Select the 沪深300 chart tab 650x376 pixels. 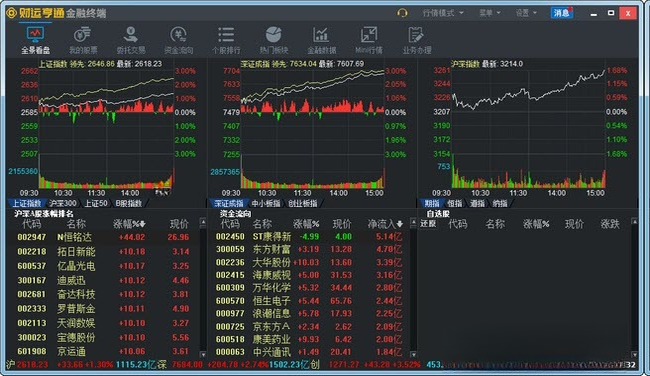(63, 203)
